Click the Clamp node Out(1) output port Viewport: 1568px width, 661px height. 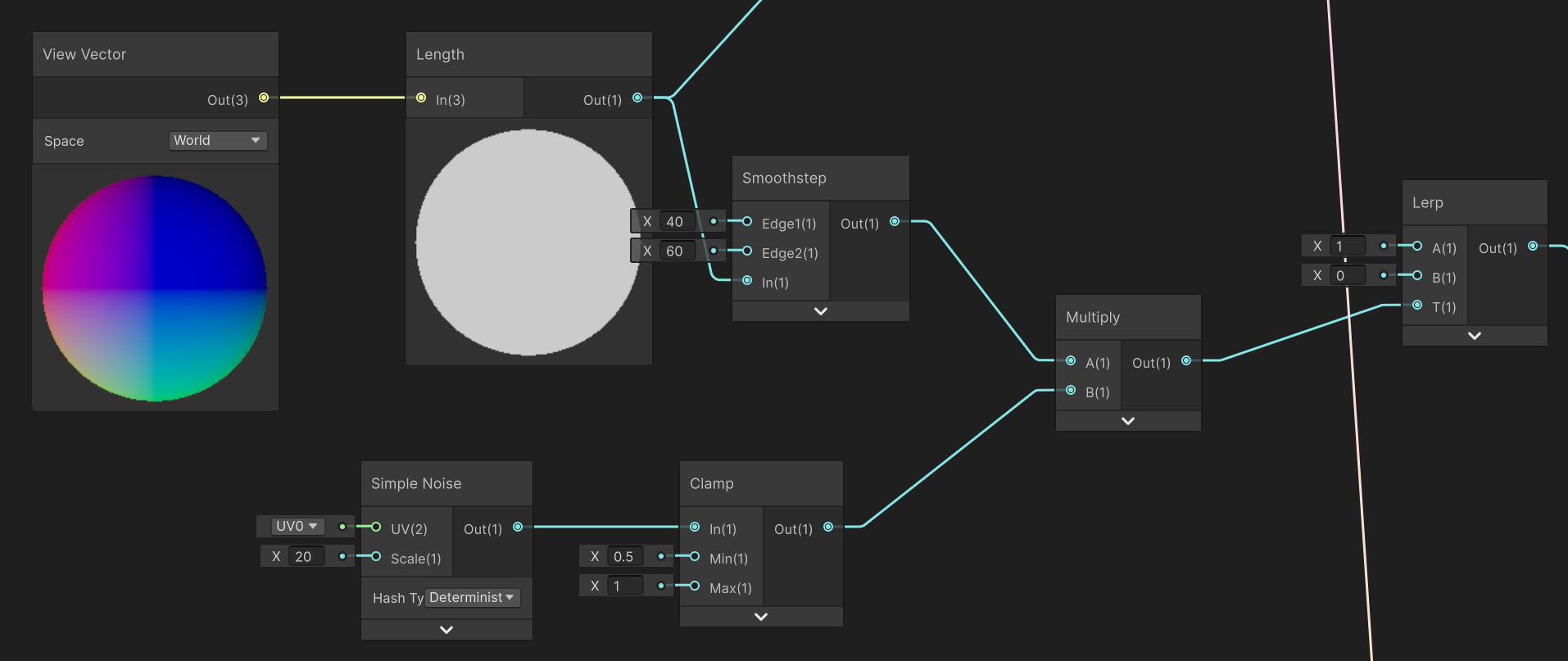828,527
